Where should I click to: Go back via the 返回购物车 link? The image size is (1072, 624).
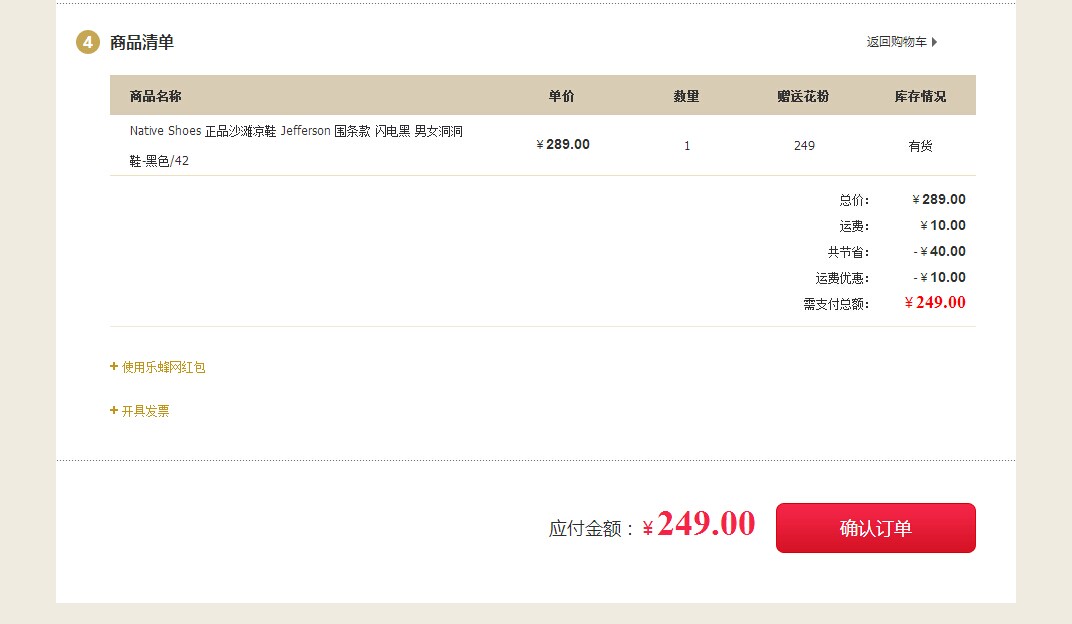[896, 42]
